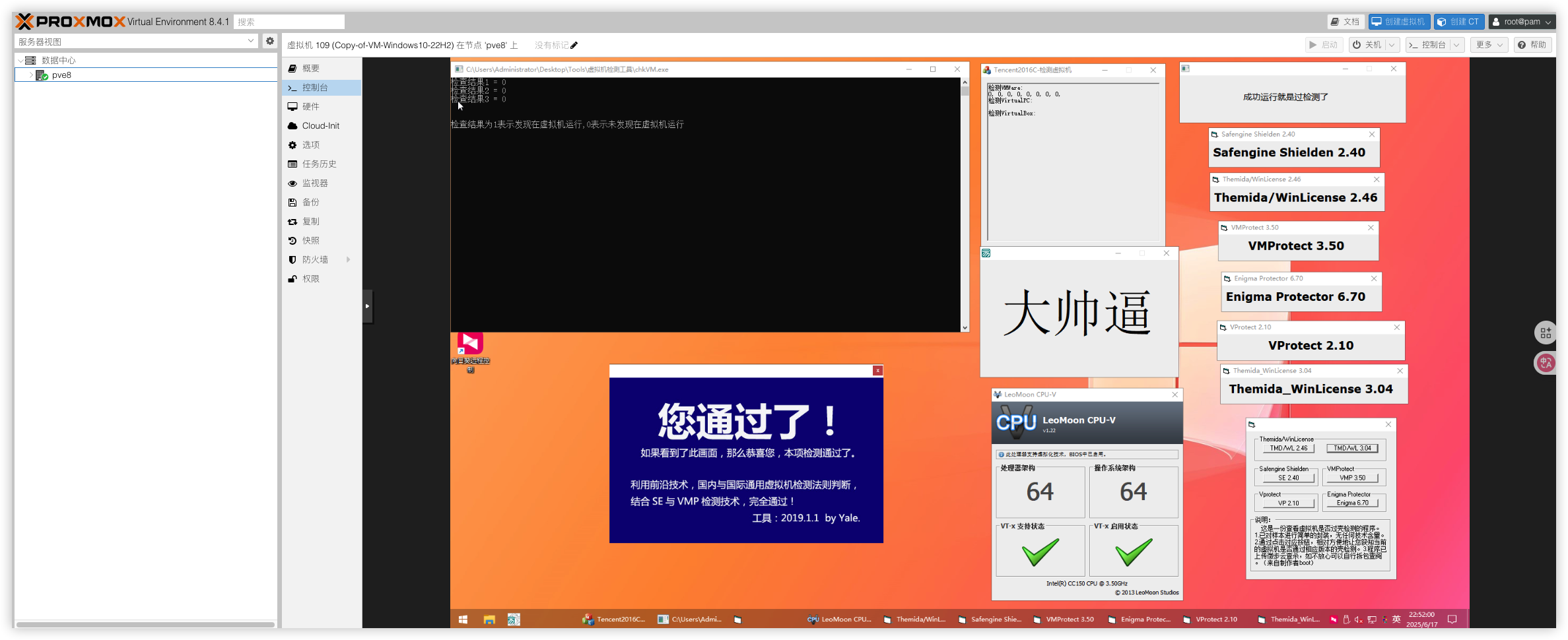Image resolution: width=1568 pixels, height=640 pixels.
Task: Open the 选项 options tab
Action: [322, 144]
